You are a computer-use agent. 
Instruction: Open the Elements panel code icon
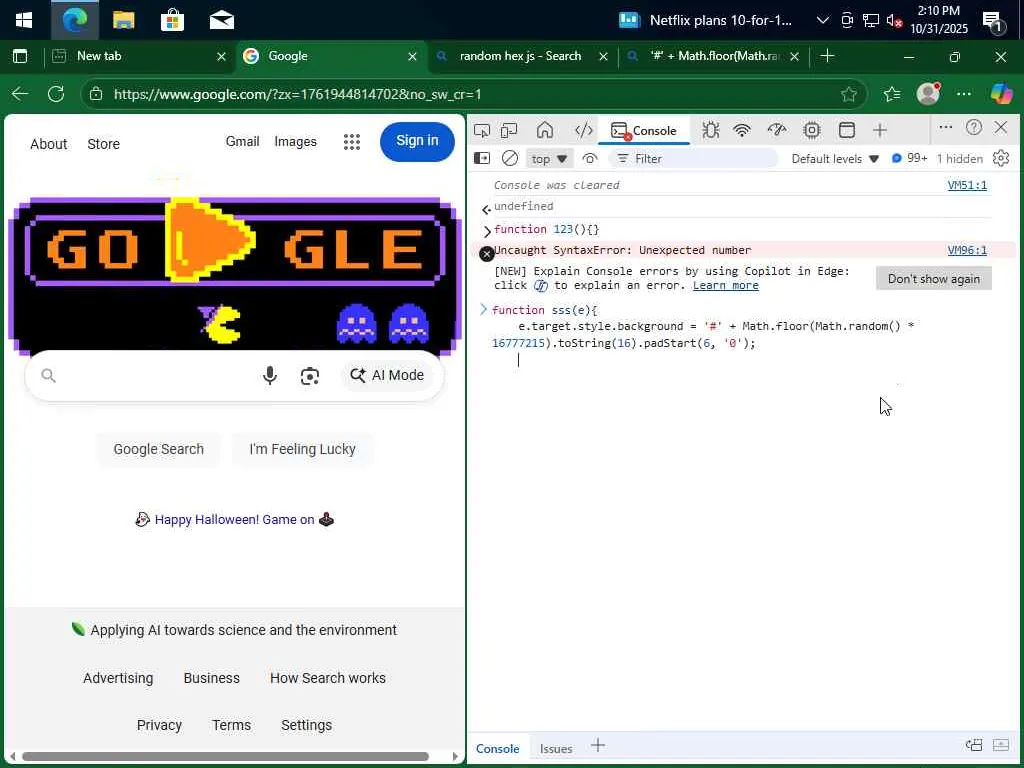tap(583, 130)
